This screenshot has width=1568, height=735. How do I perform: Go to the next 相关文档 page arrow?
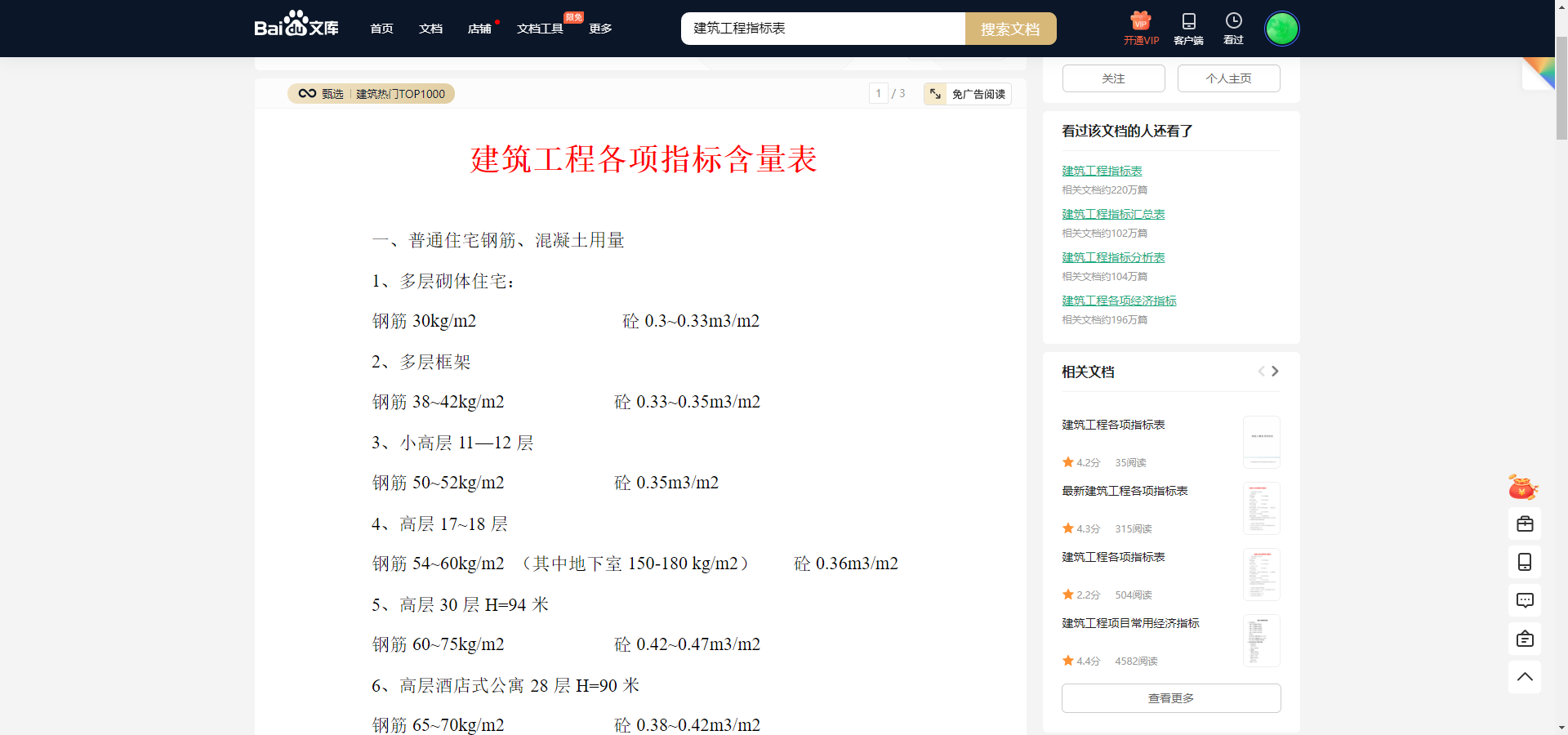[x=1275, y=371]
